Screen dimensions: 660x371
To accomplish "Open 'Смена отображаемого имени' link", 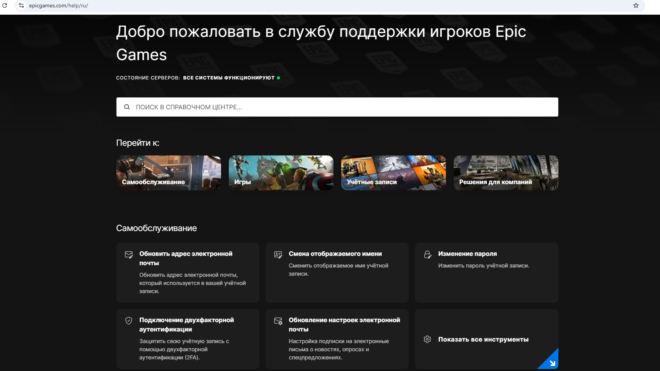I will (x=335, y=254).
